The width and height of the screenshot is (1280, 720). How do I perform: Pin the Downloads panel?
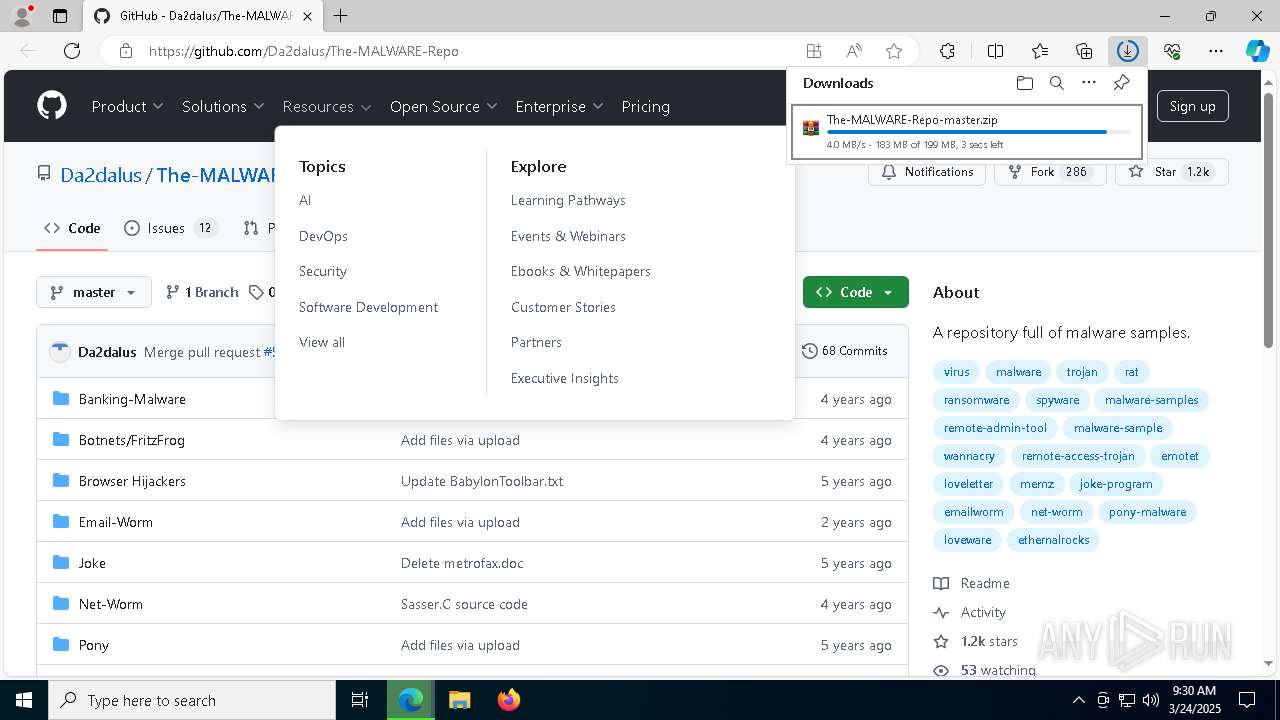click(x=1122, y=83)
